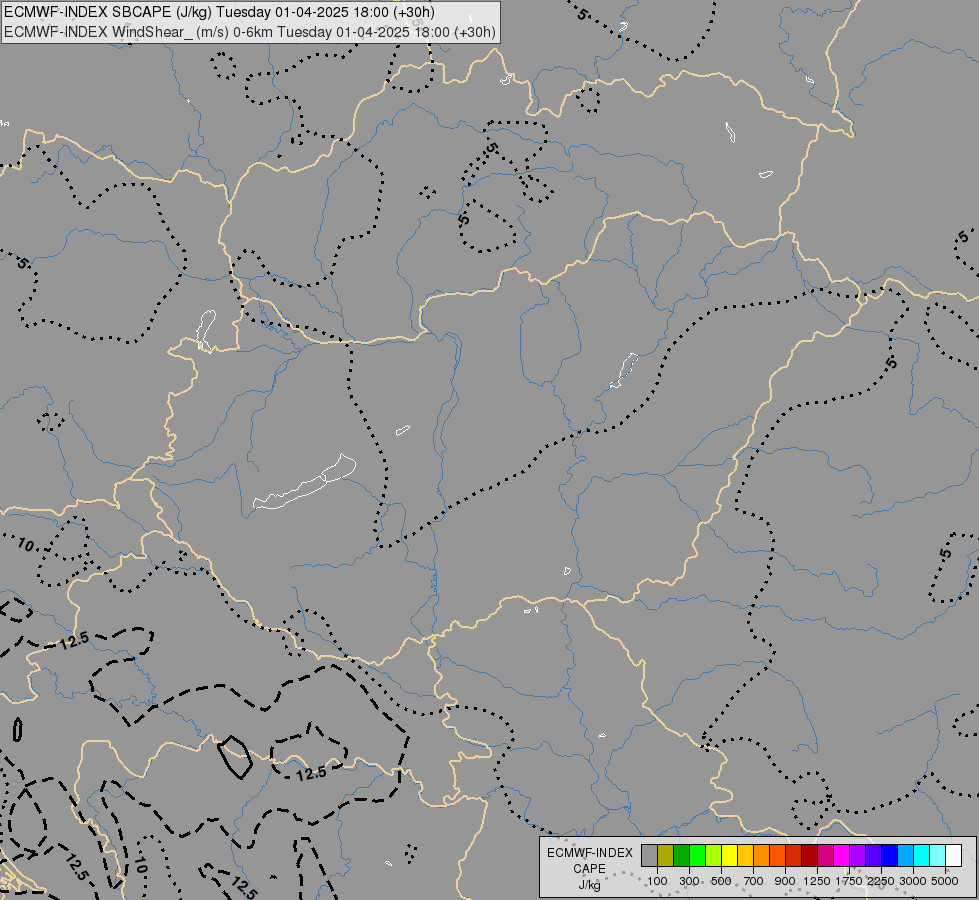Click the orange swatch above the 700 label
The height and width of the screenshot is (900, 979).
pyautogui.click(x=761, y=855)
